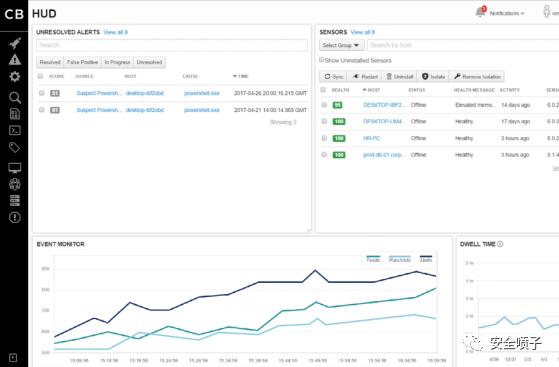
Task: Open the process search magnifier icon
Action: tap(15, 97)
